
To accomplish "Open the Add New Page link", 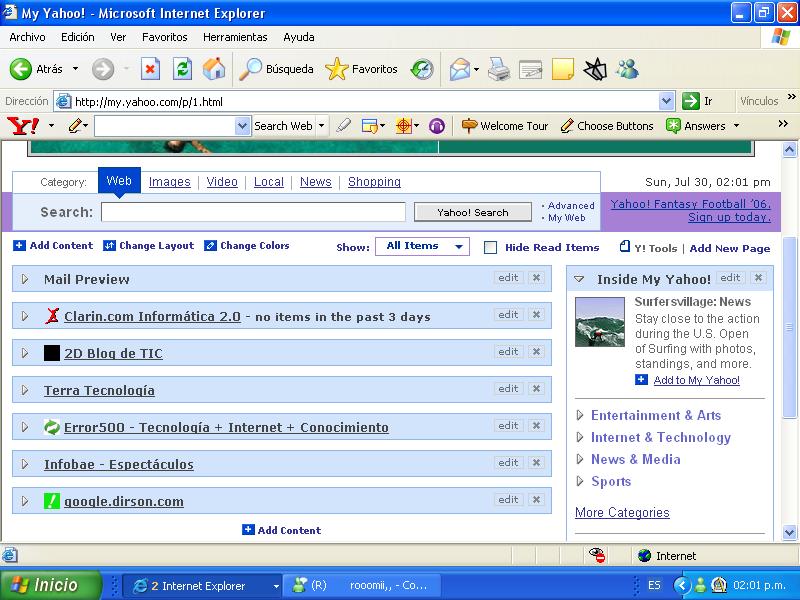I will (x=730, y=248).
